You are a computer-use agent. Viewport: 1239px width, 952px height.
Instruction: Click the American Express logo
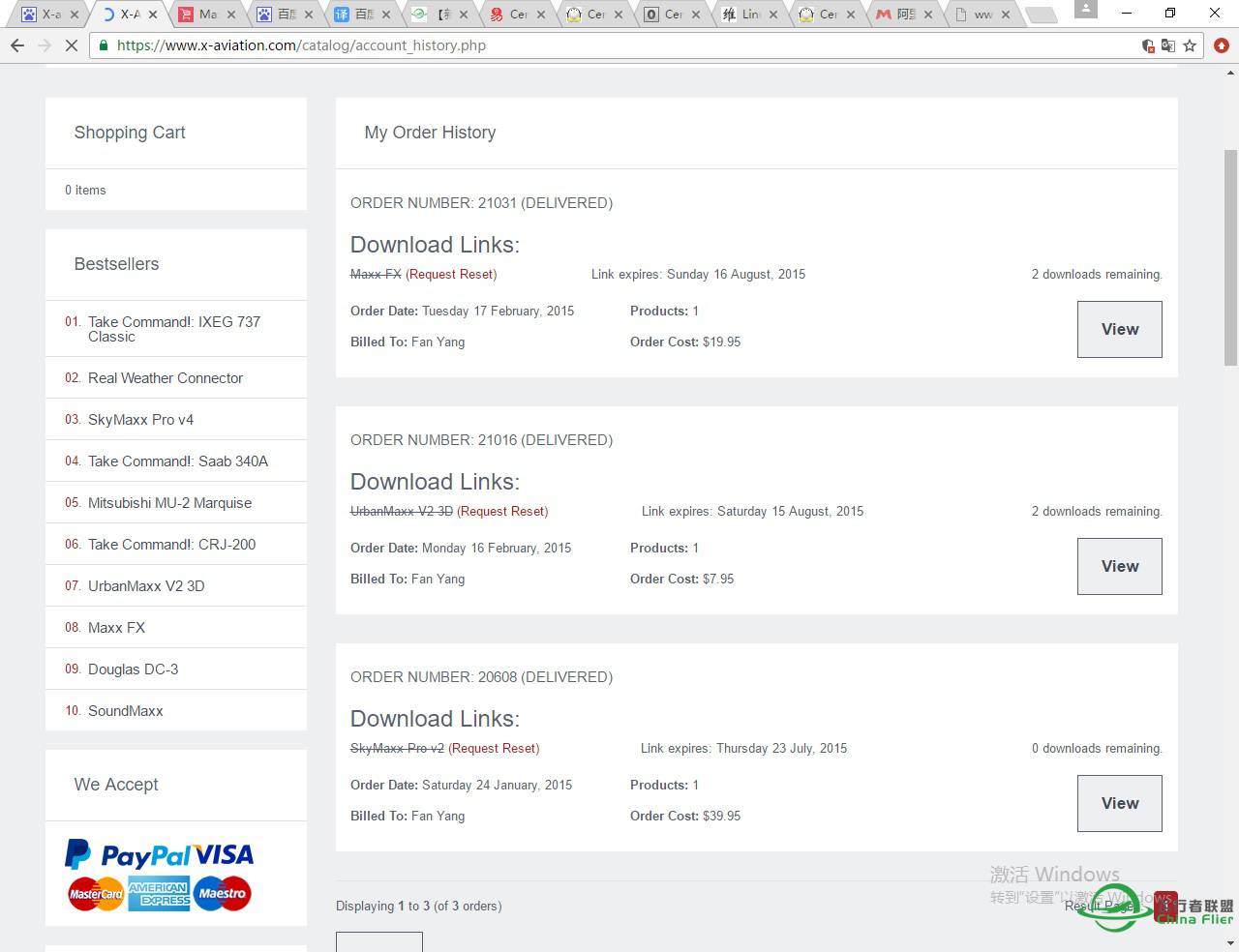pos(159,894)
